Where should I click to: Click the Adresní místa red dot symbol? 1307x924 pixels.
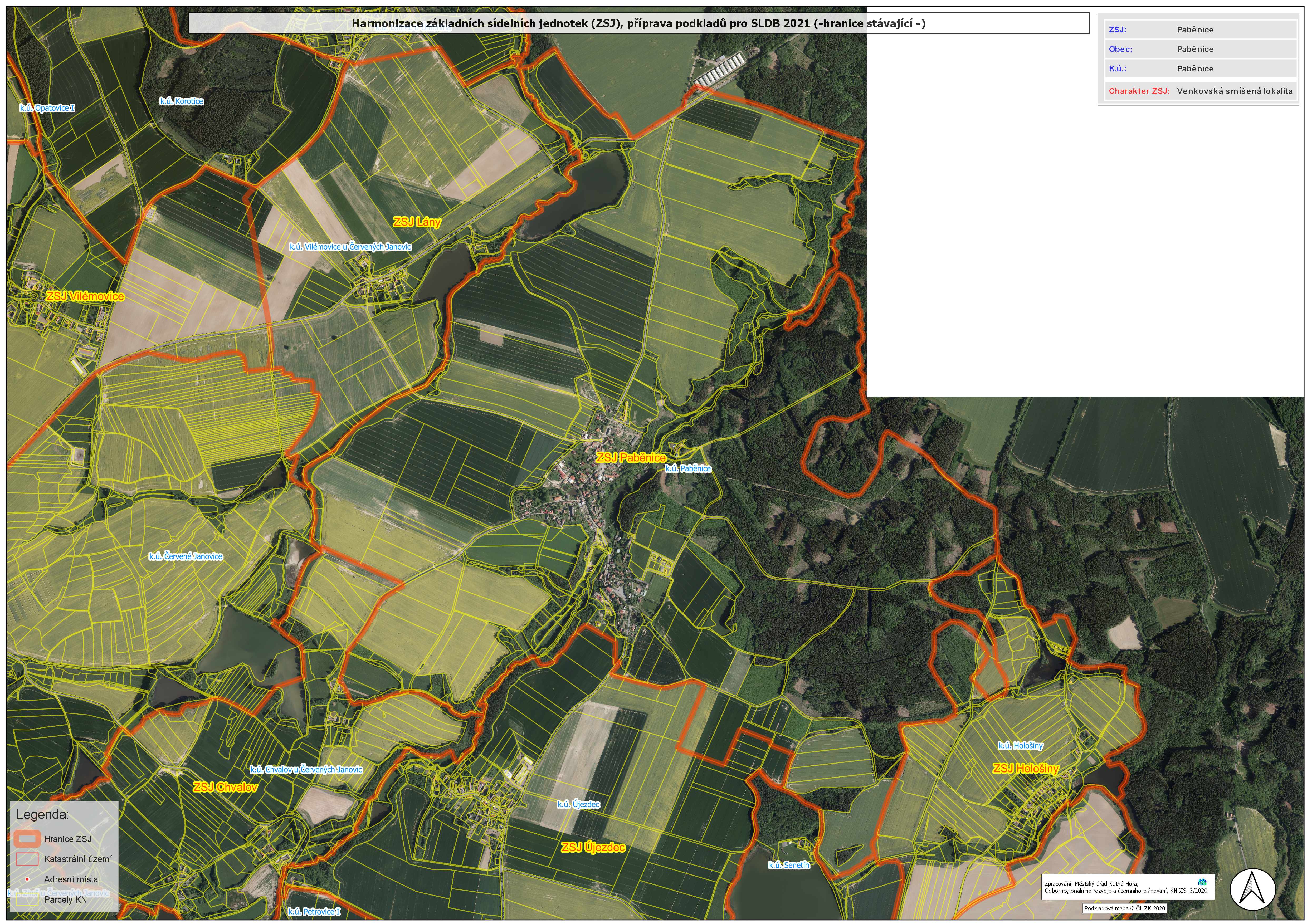click(x=27, y=879)
